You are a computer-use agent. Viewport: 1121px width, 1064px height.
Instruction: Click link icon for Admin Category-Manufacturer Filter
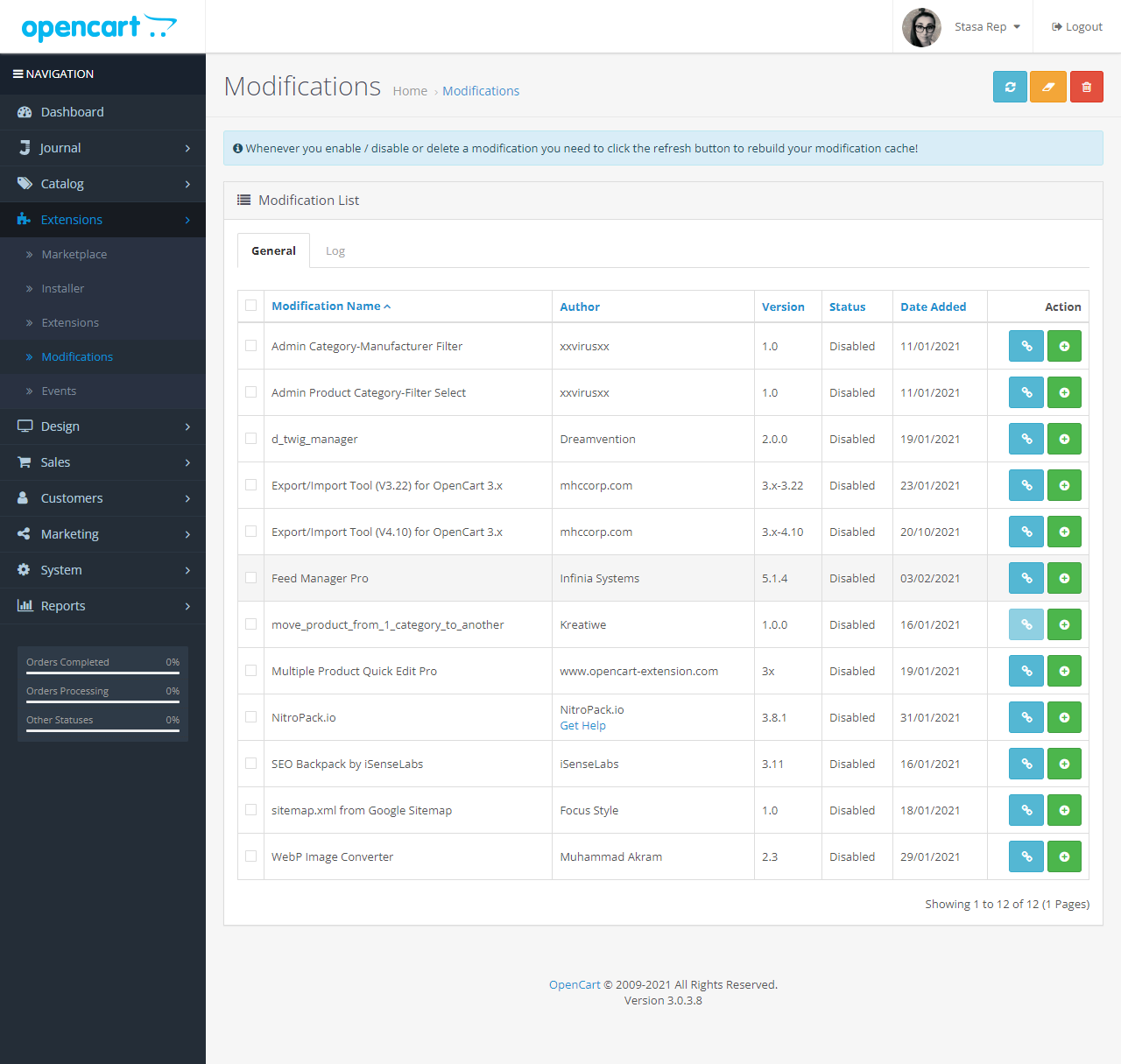(1026, 346)
